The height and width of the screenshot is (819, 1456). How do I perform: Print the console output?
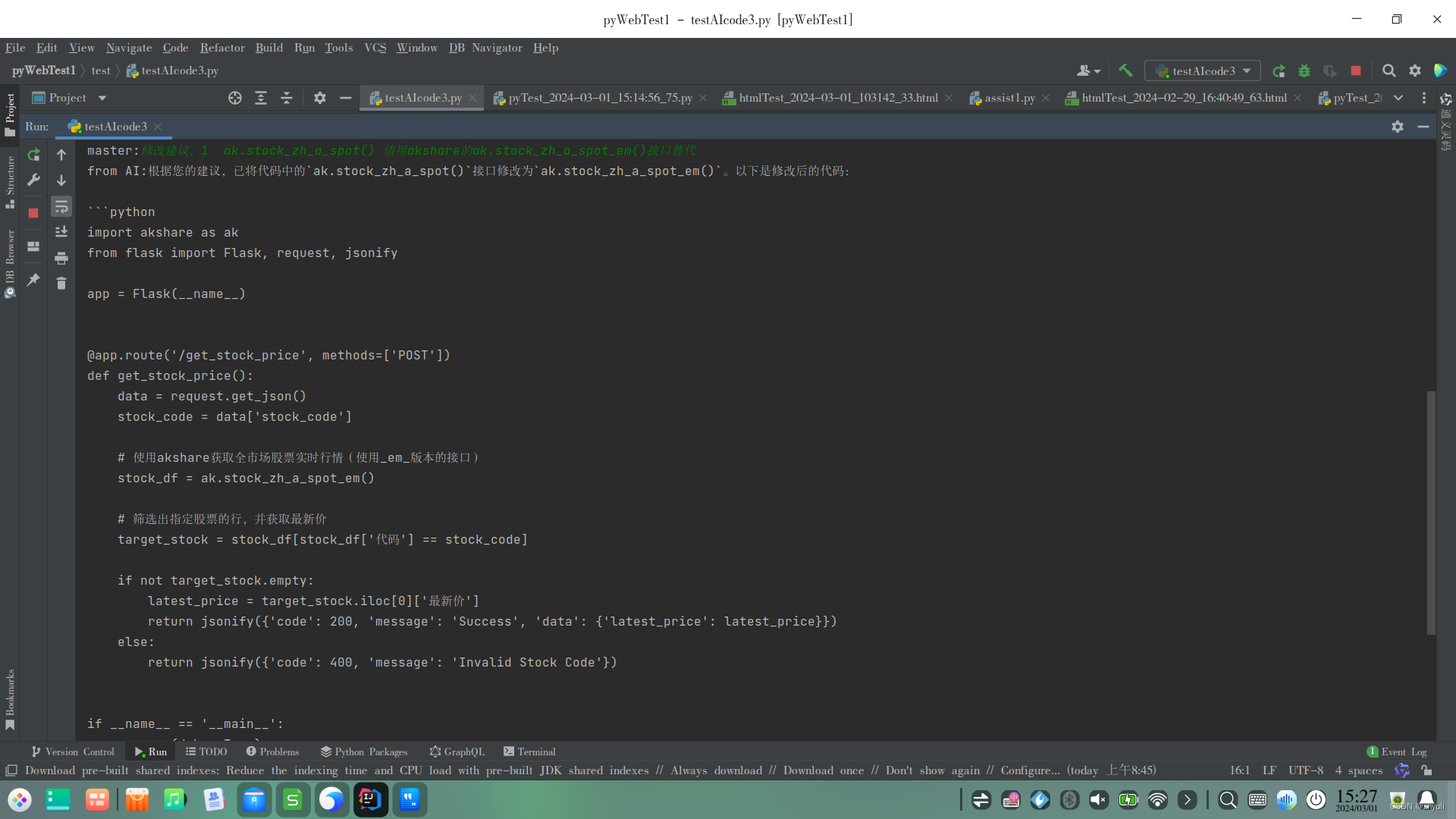click(x=61, y=259)
